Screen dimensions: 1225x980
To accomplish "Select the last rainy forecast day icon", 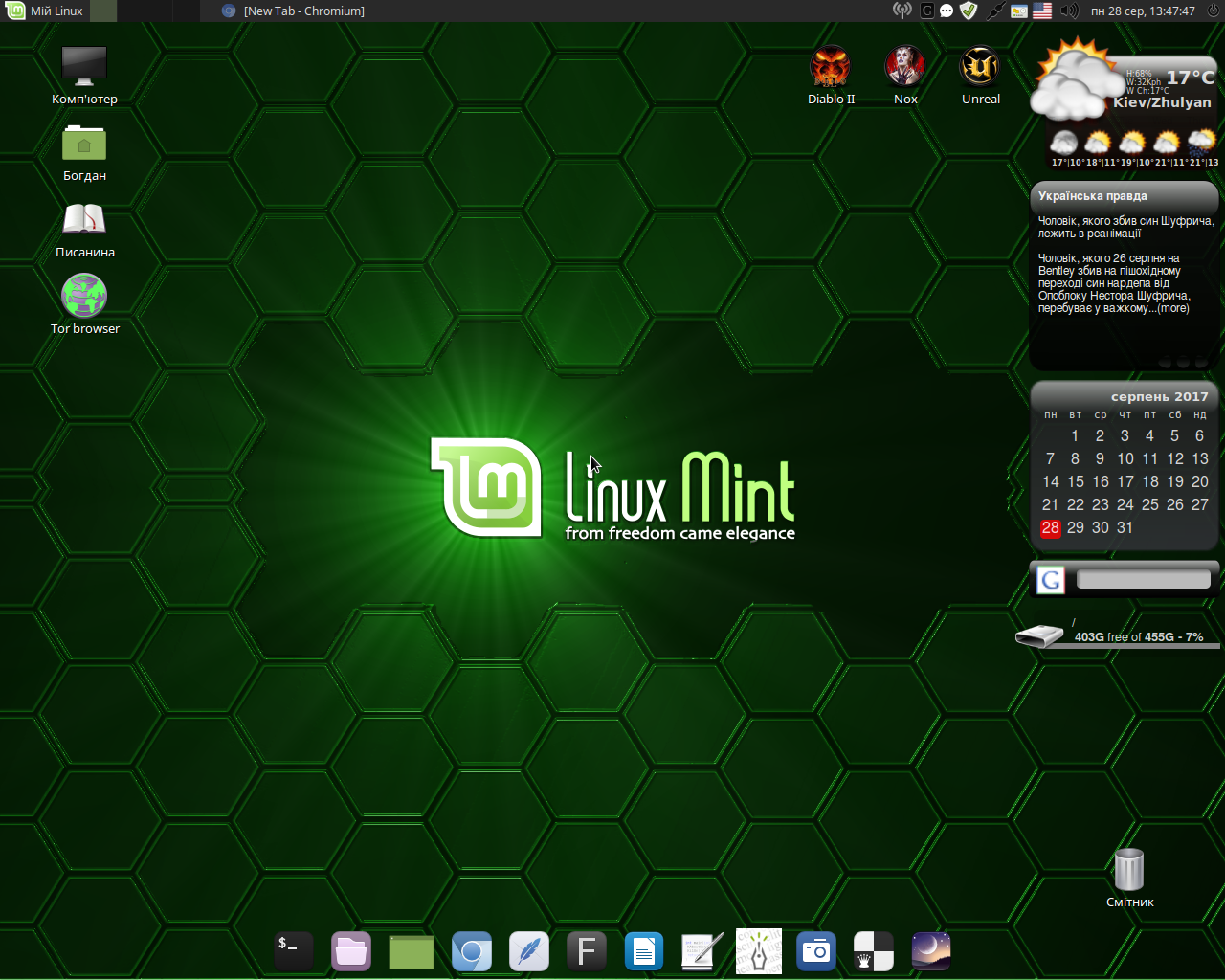I will pyautogui.click(x=1201, y=144).
